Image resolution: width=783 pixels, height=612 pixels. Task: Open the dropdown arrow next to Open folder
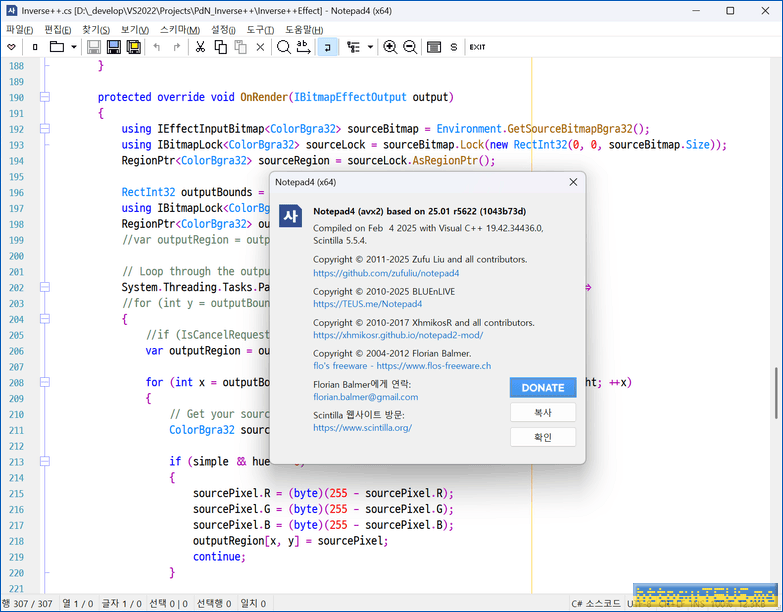tap(74, 47)
